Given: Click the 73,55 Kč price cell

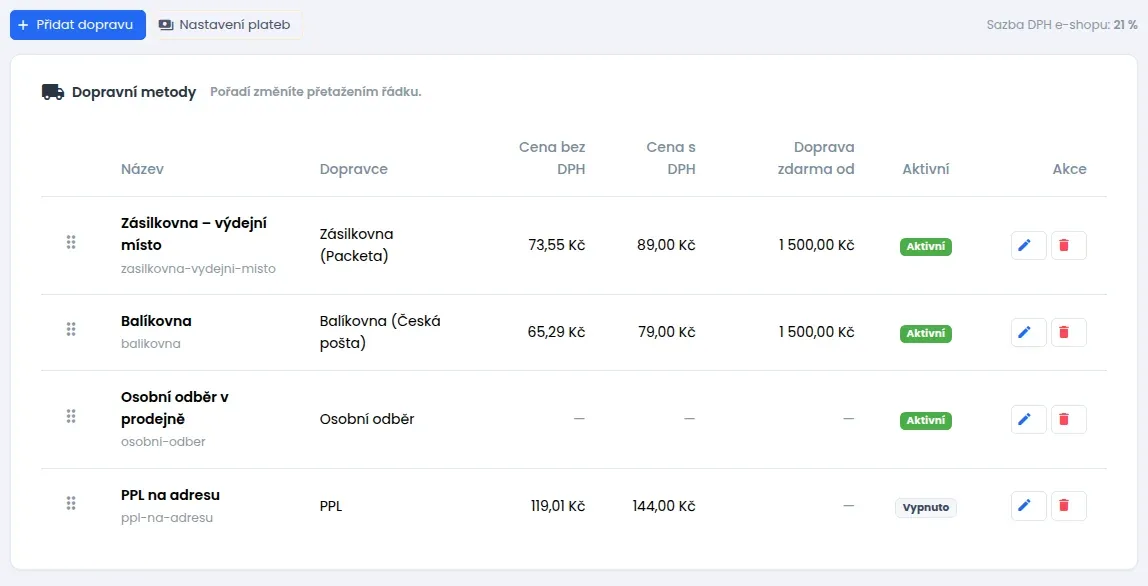Looking at the screenshot, I should coord(556,245).
